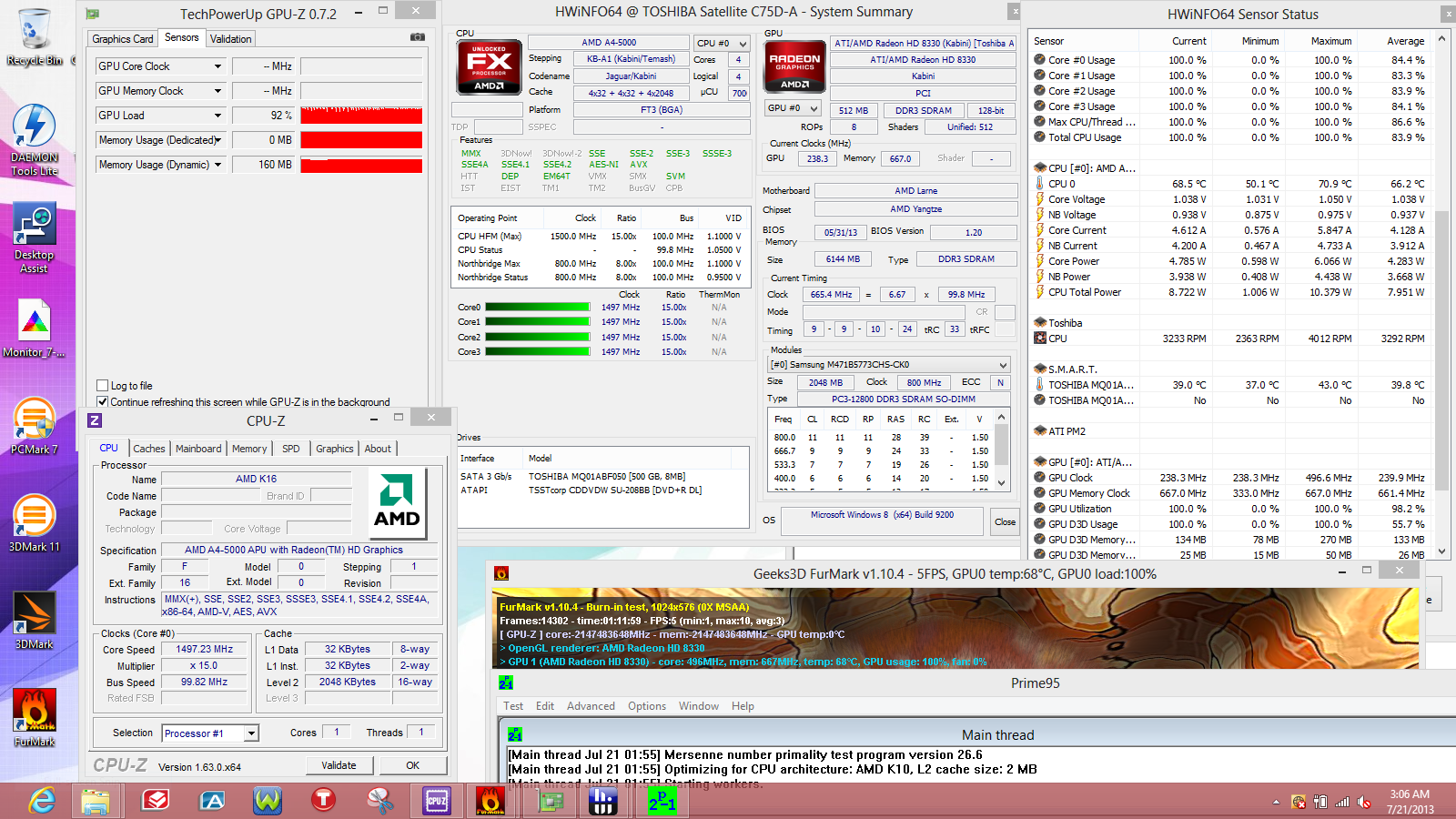Open the About tab in CPU-Z
The height and width of the screenshot is (819, 1456).
[x=378, y=449]
